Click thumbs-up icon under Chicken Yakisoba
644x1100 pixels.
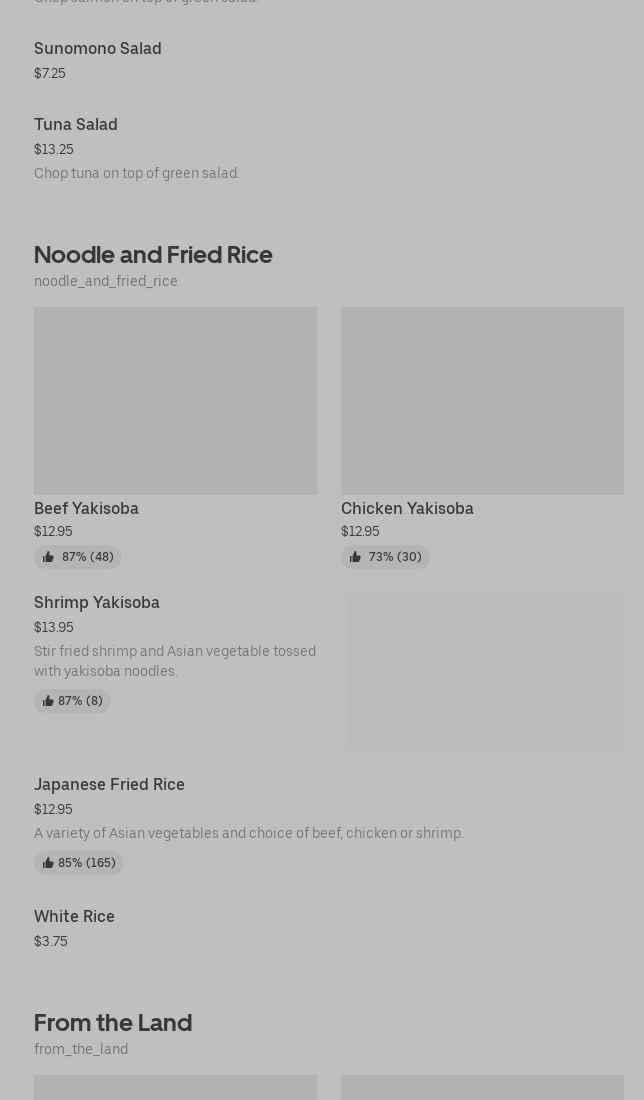pyautogui.click(x=355, y=557)
